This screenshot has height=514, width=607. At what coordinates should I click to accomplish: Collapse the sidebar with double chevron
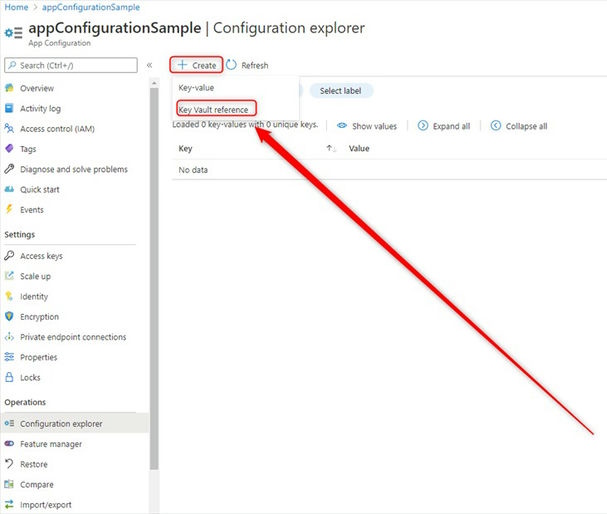(149, 65)
